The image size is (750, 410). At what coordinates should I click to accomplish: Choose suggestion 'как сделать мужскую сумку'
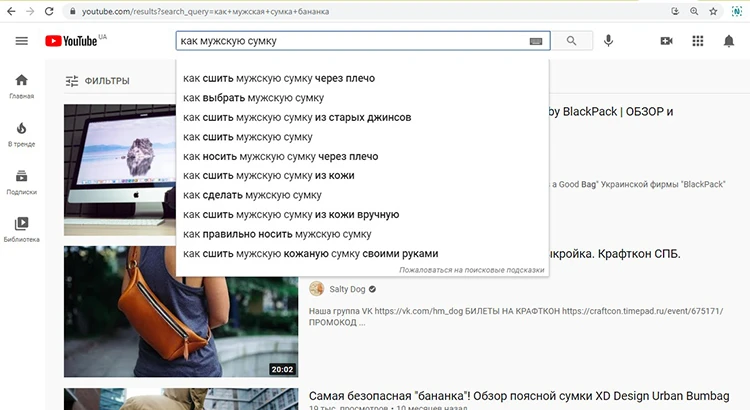[252, 195]
